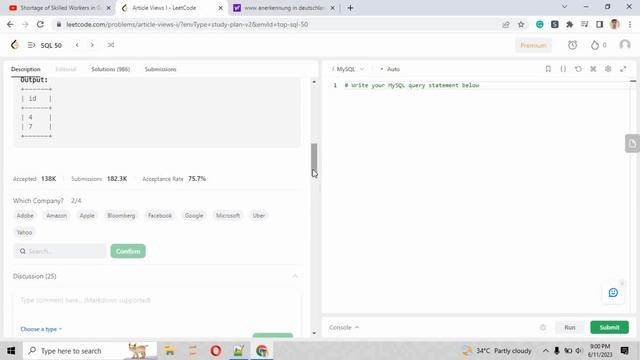Select the Yahoo company tag
The width and height of the screenshot is (640, 360).
(24, 232)
